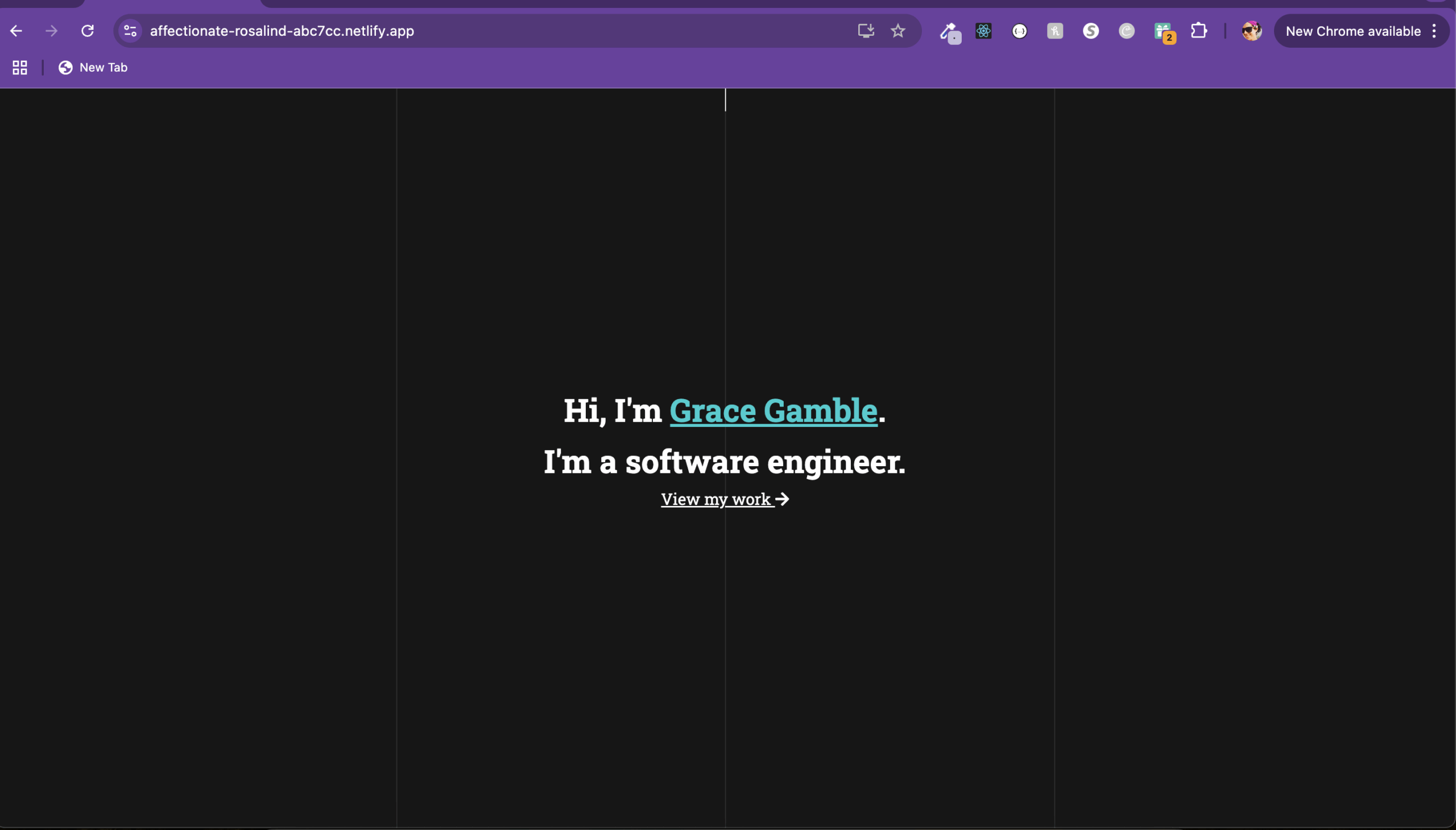Bookmark this page with the star
This screenshot has width=1456, height=830.
coord(897,31)
